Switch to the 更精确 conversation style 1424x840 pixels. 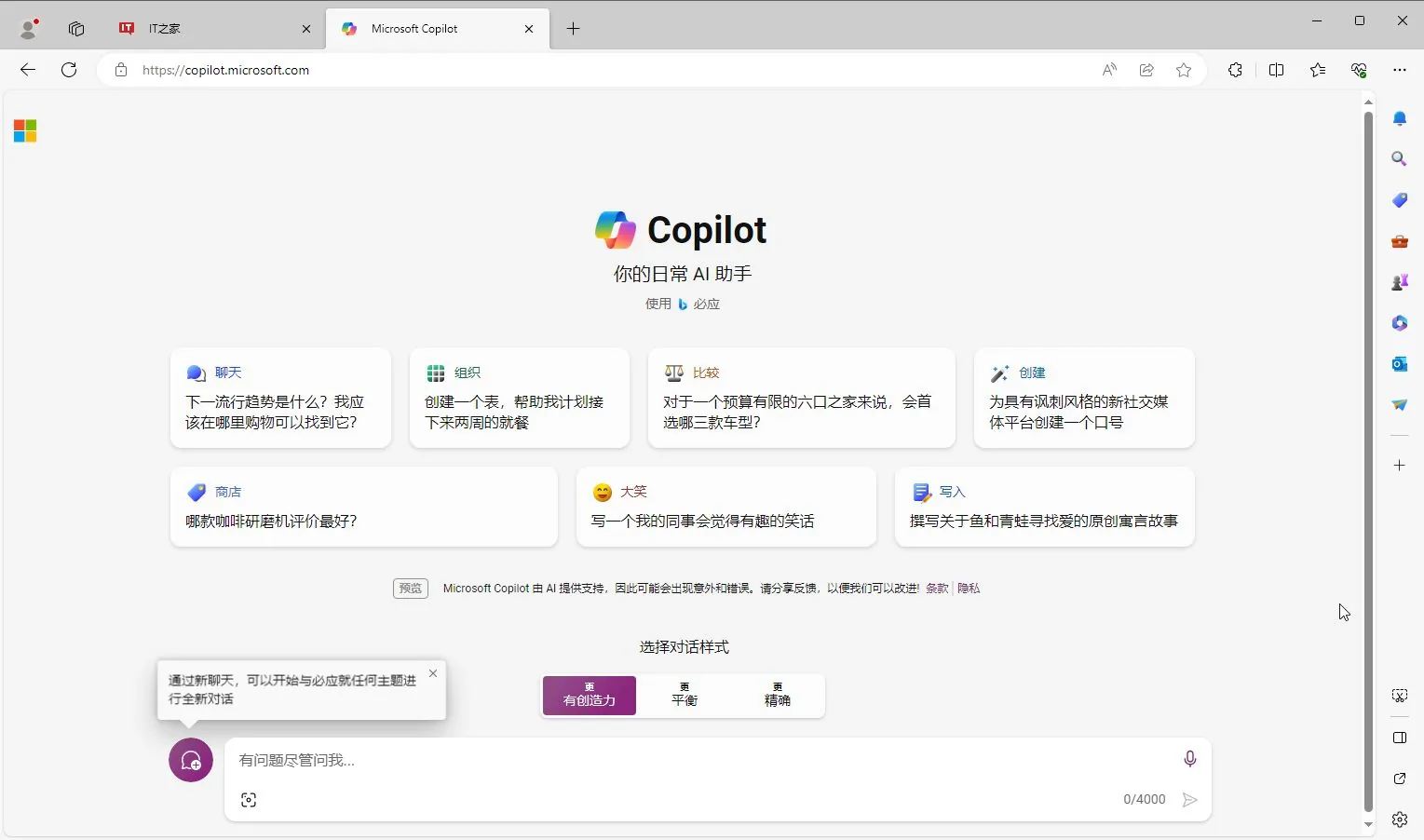[x=777, y=696]
